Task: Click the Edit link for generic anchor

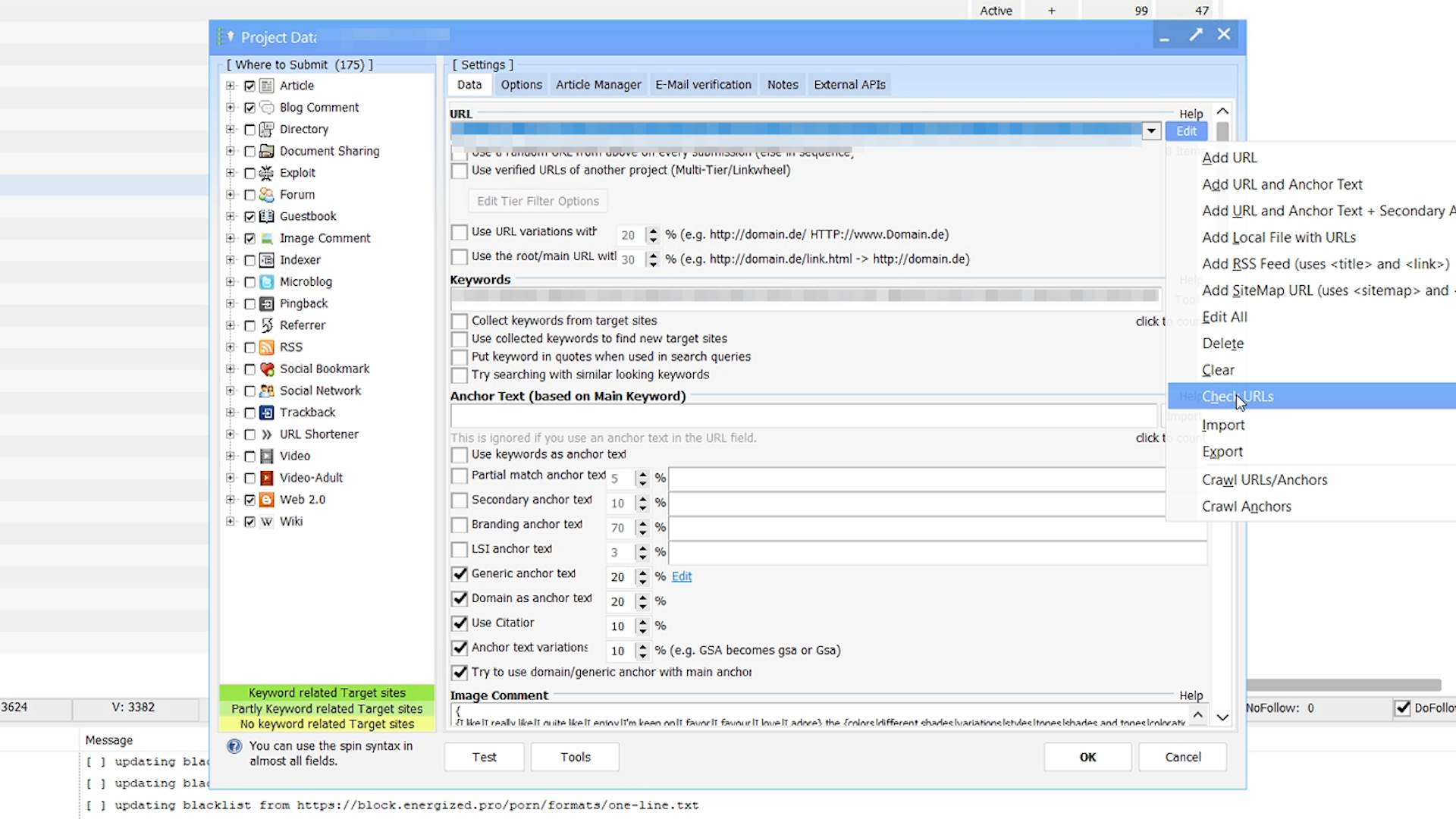Action: 681,576
